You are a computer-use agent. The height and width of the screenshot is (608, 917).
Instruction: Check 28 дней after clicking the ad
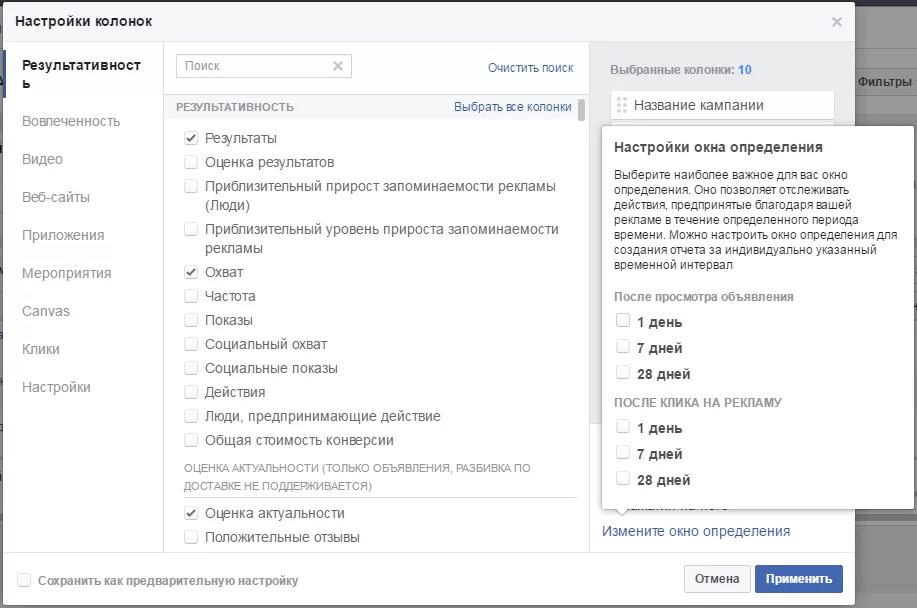[623, 478]
